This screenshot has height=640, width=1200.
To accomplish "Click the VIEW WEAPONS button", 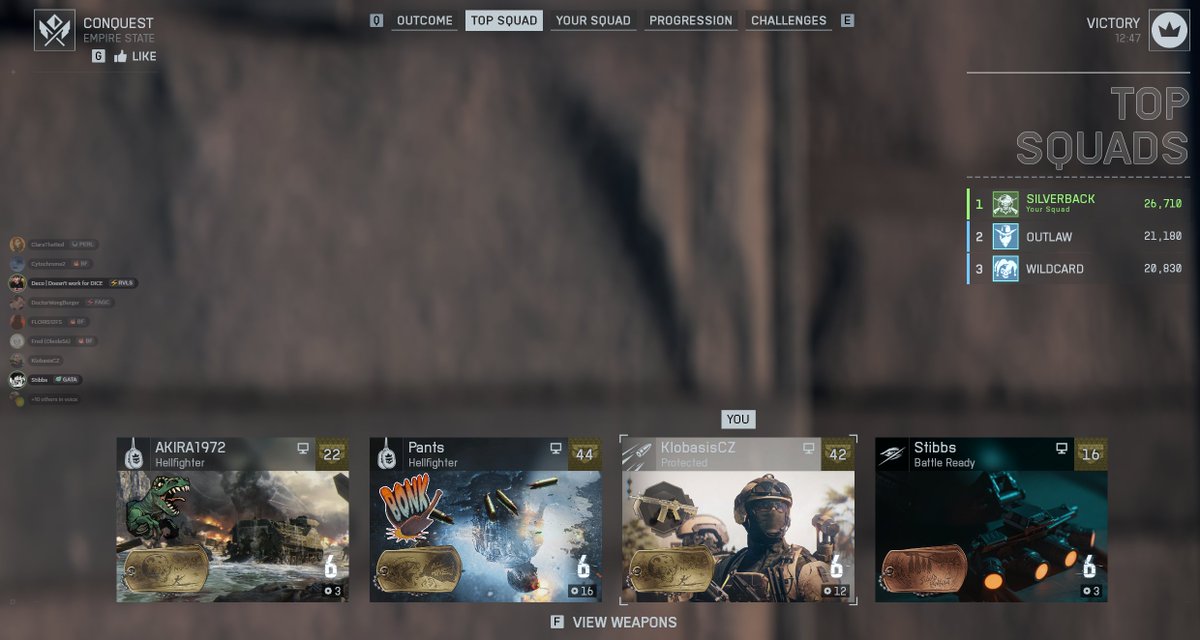I will coord(624,622).
